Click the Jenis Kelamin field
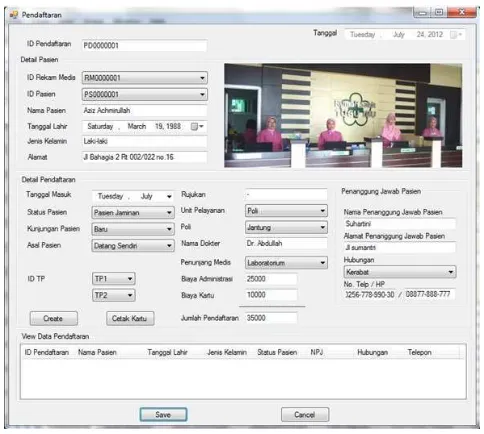Image resolution: width=484 pixels, height=434 pixels. tap(144, 141)
